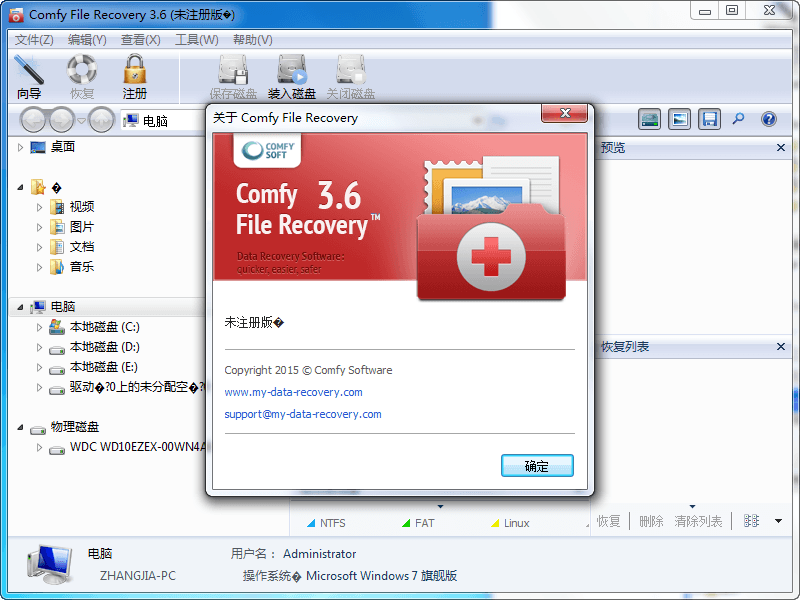Select 本地磁盘 (C:) drive

105,327
